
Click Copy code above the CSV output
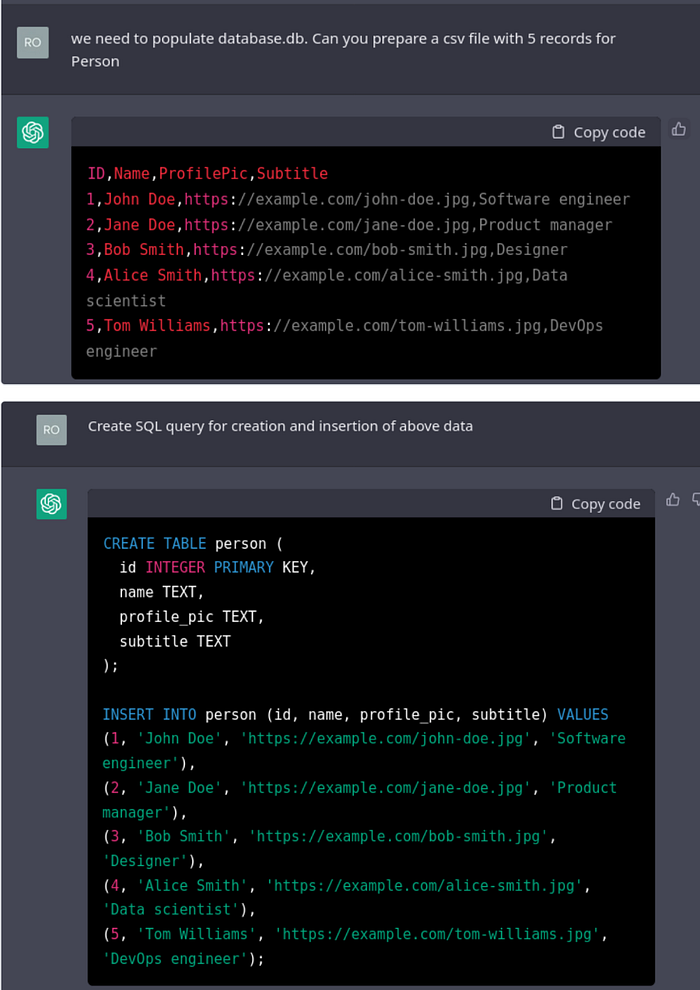tap(608, 131)
